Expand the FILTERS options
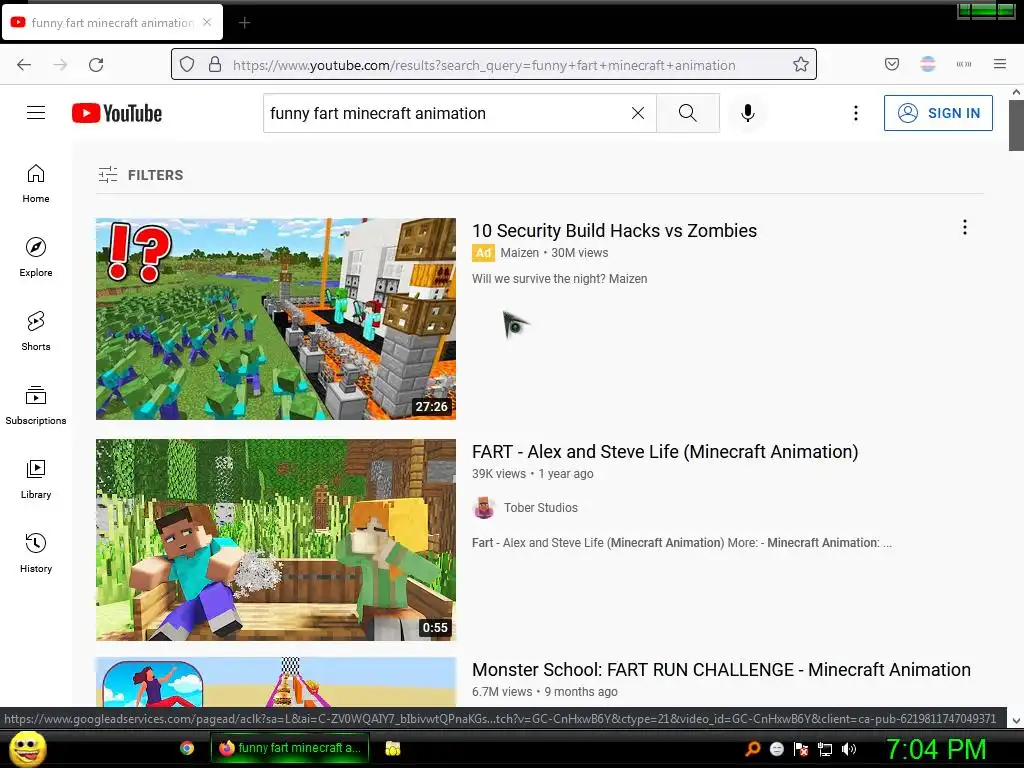Viewport: 1024px width, 768px height. click(141, 175)
